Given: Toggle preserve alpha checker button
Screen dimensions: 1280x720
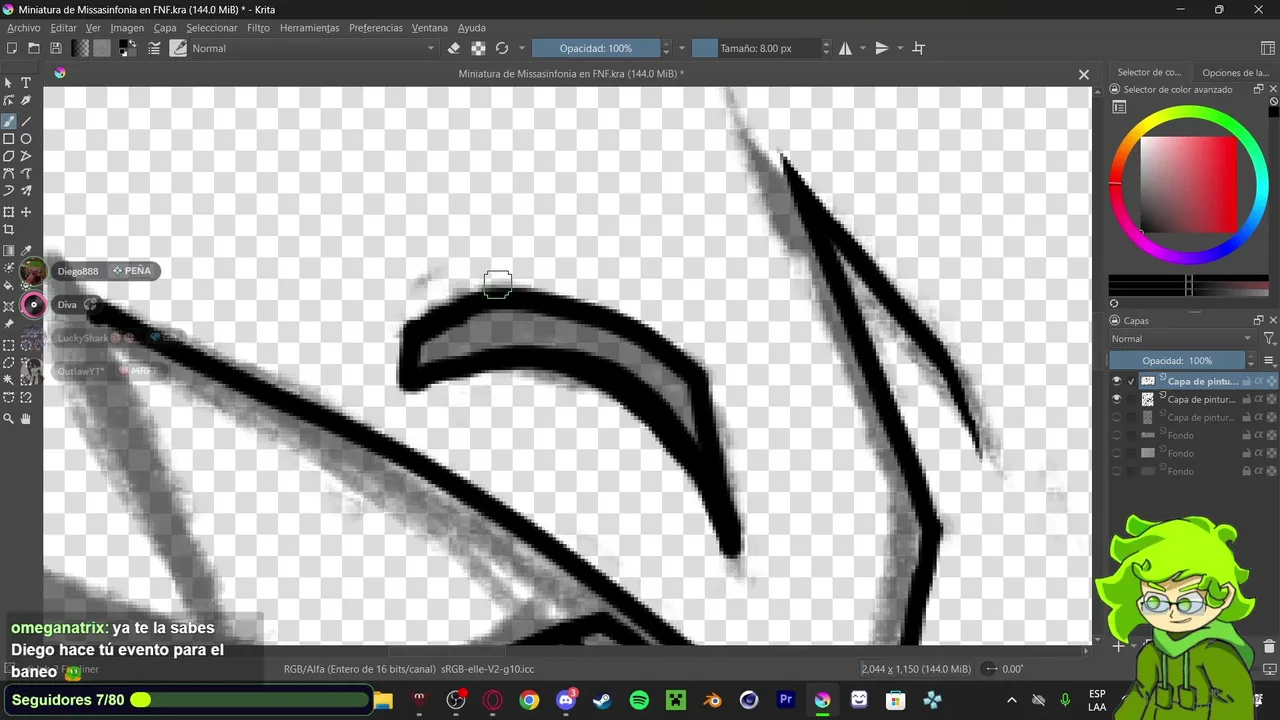Looking at the screenshot, I should tap(478, 48).
